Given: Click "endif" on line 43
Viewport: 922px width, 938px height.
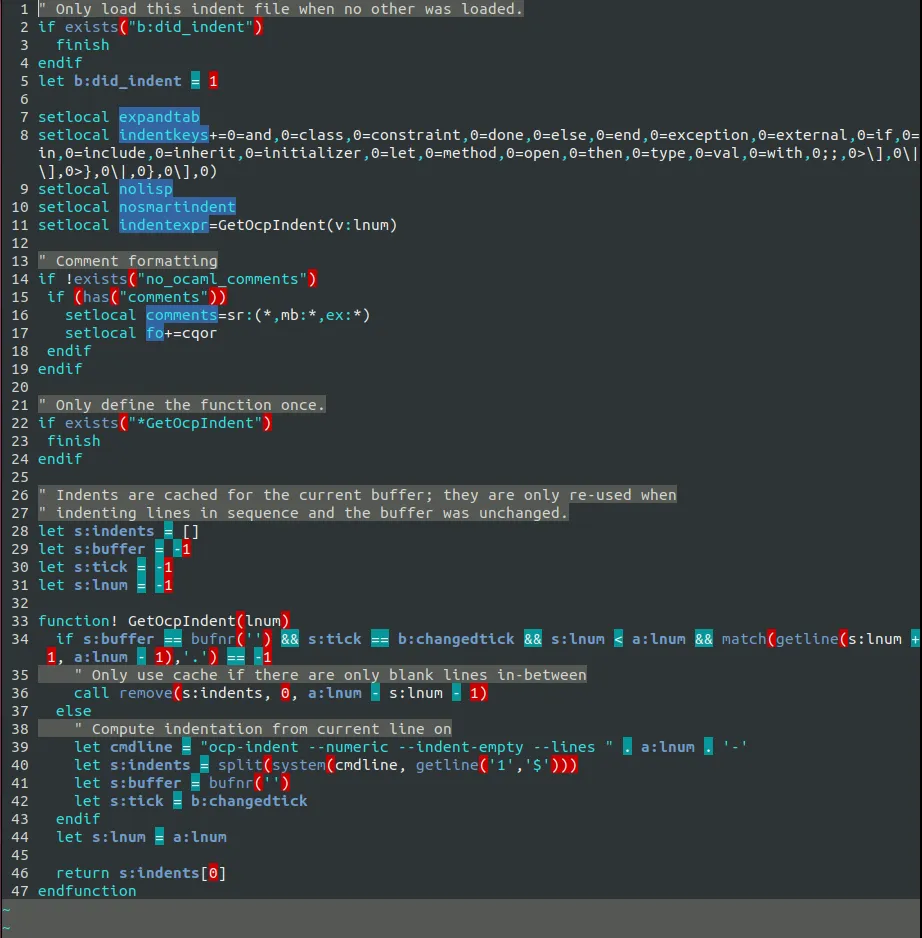Looking at the screenshot, I should tap(78, 818).
